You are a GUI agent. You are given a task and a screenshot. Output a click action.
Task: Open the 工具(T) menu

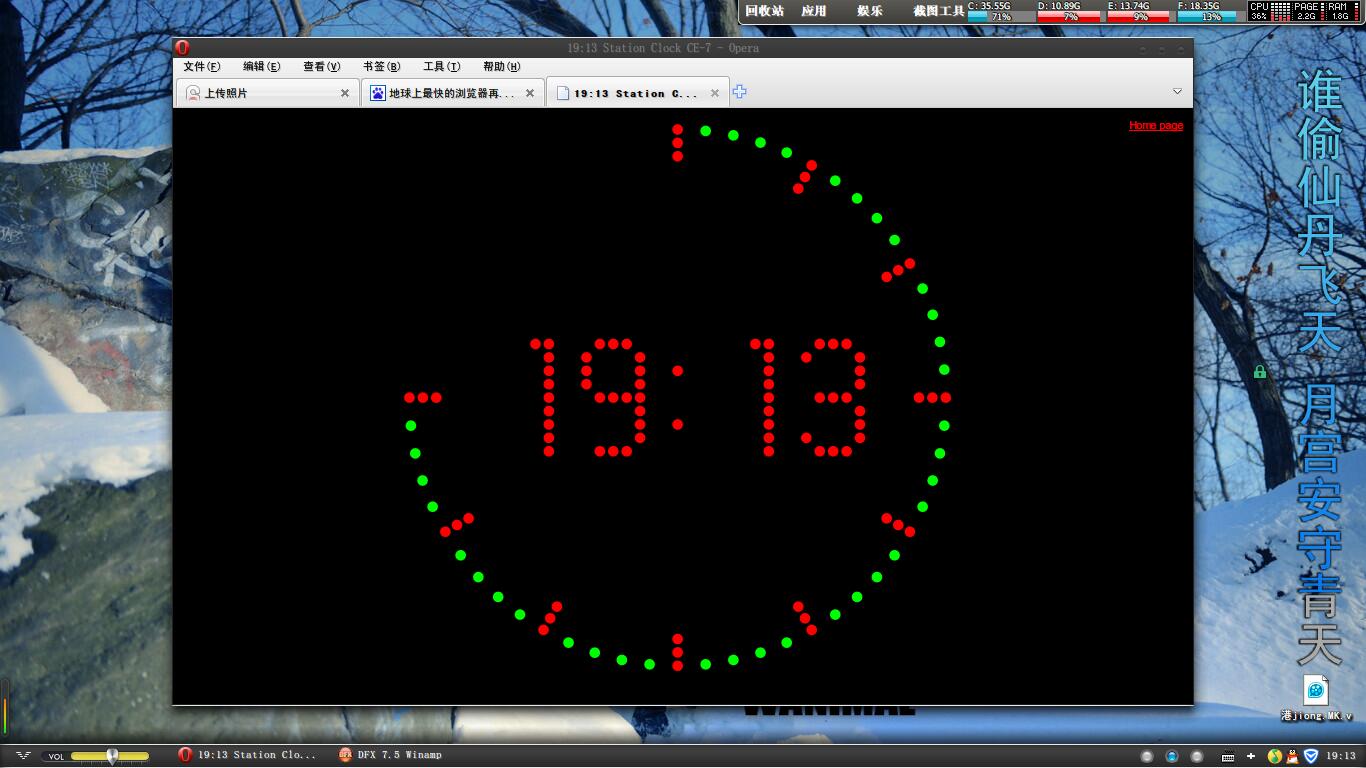point(441,67)
